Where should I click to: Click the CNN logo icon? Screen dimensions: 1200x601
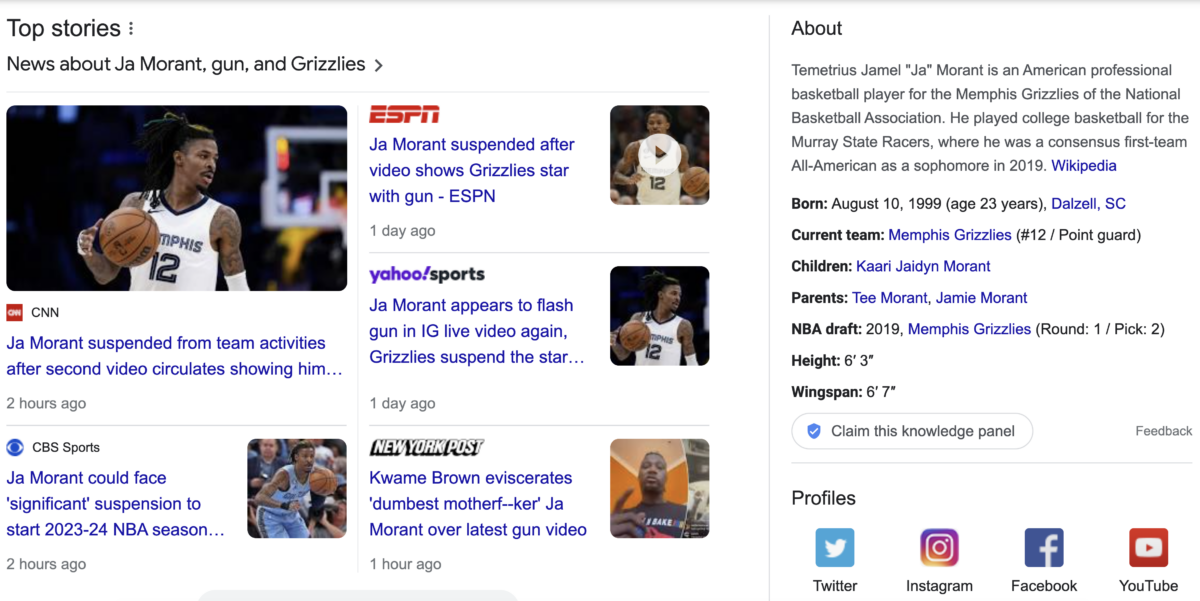pos(15,312)
